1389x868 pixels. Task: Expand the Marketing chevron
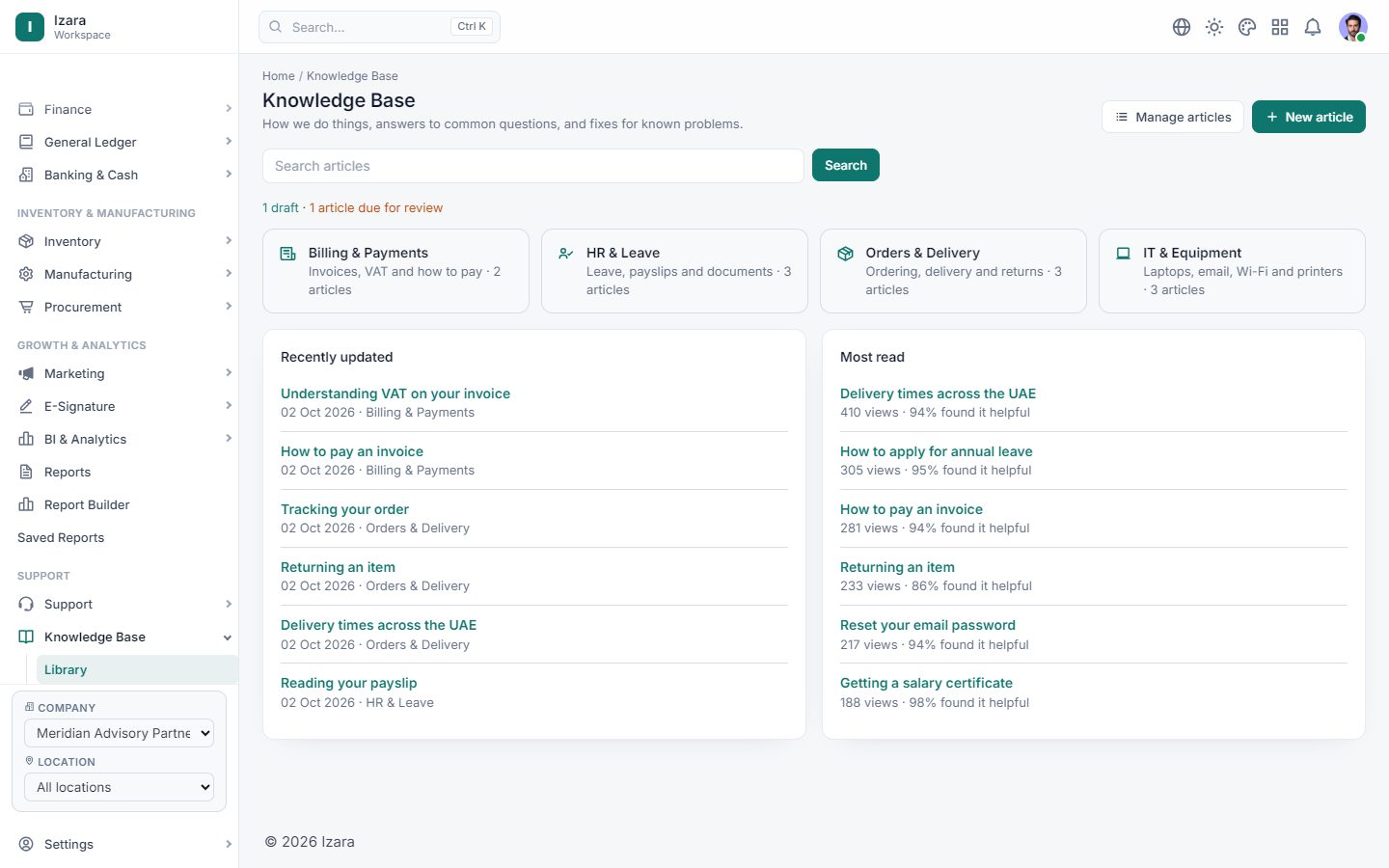click(229, 372)
